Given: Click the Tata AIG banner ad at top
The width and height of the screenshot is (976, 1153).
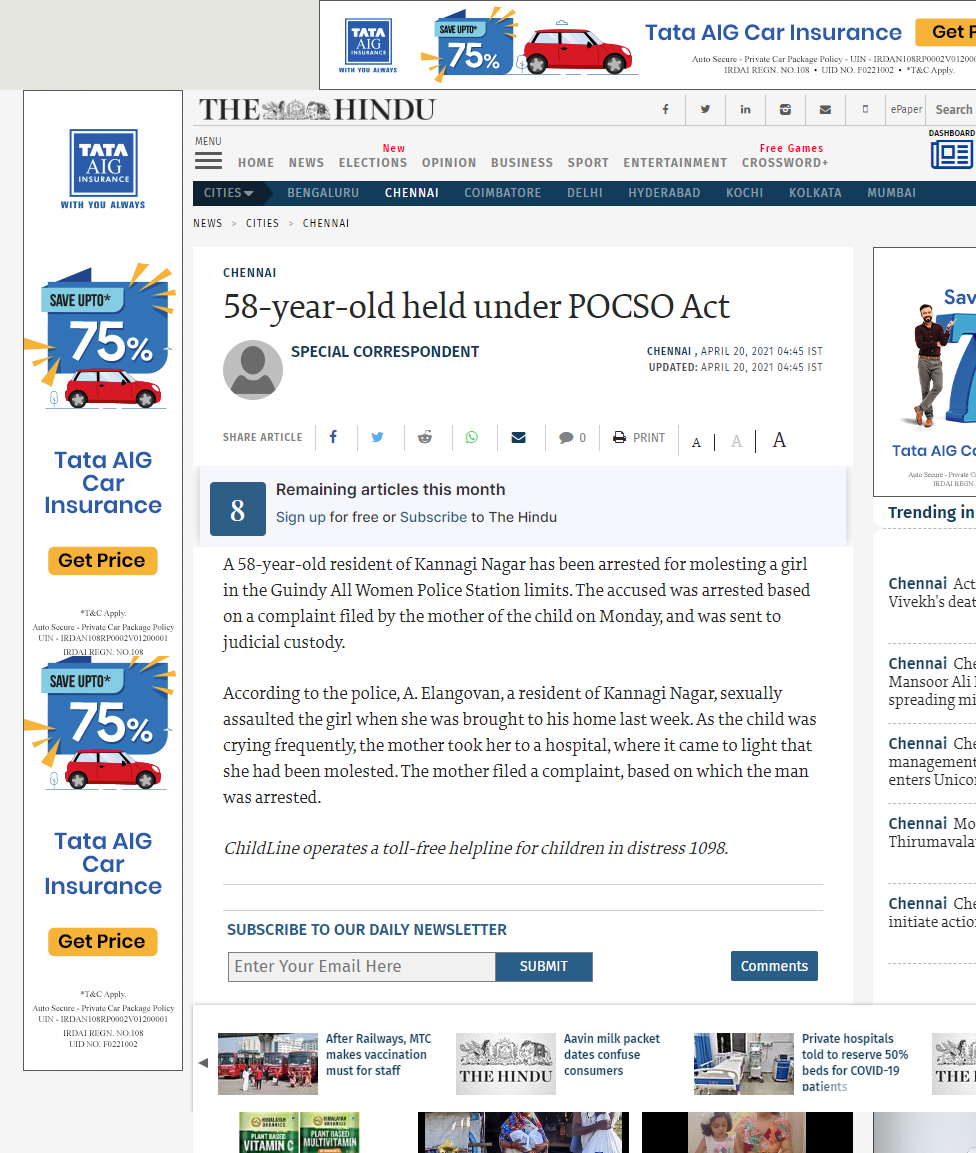Looking at the screenshot, I should [648, 45].
